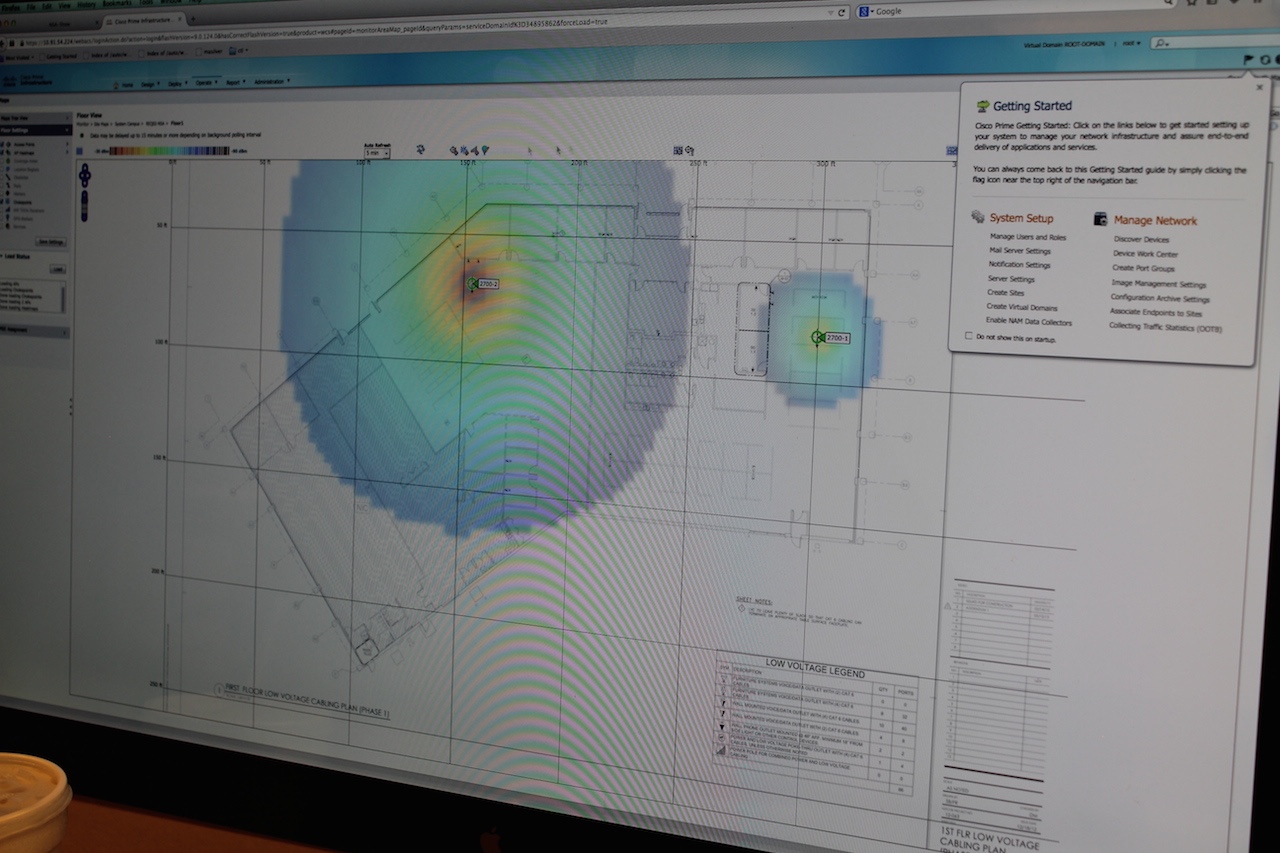Image resolution: width=1280 pixels, height=853 pixels.
Task: Open Collecting Traffic Statistics link
Action: coord(1165,328)
